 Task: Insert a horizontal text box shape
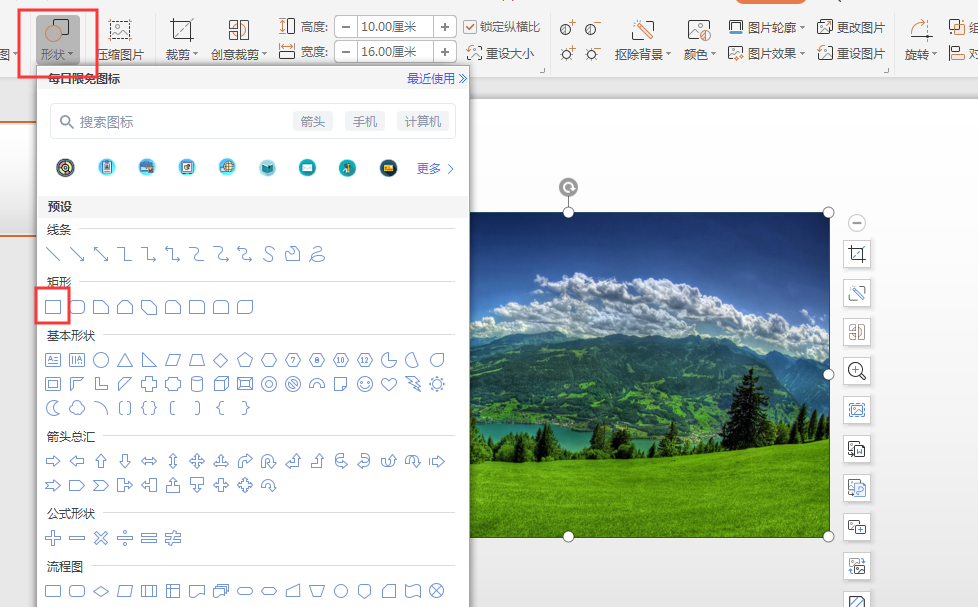click(53, 360)
